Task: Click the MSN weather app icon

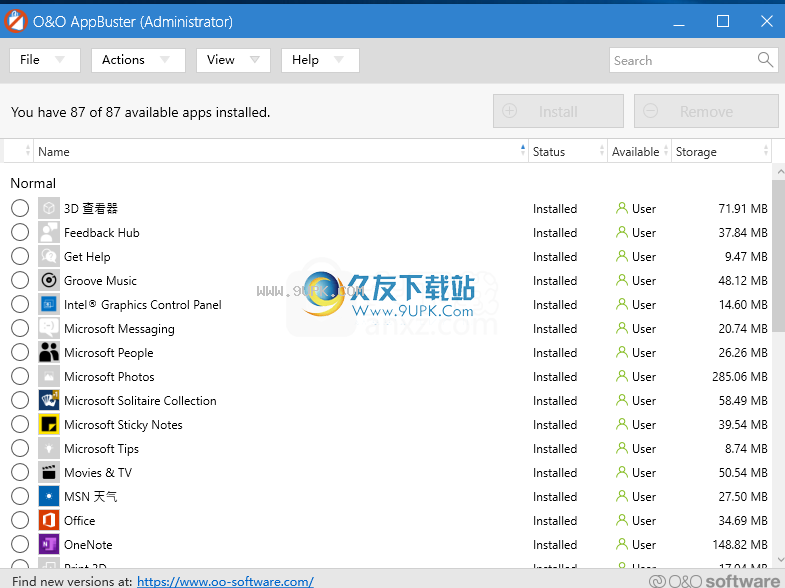Action: 49,496
